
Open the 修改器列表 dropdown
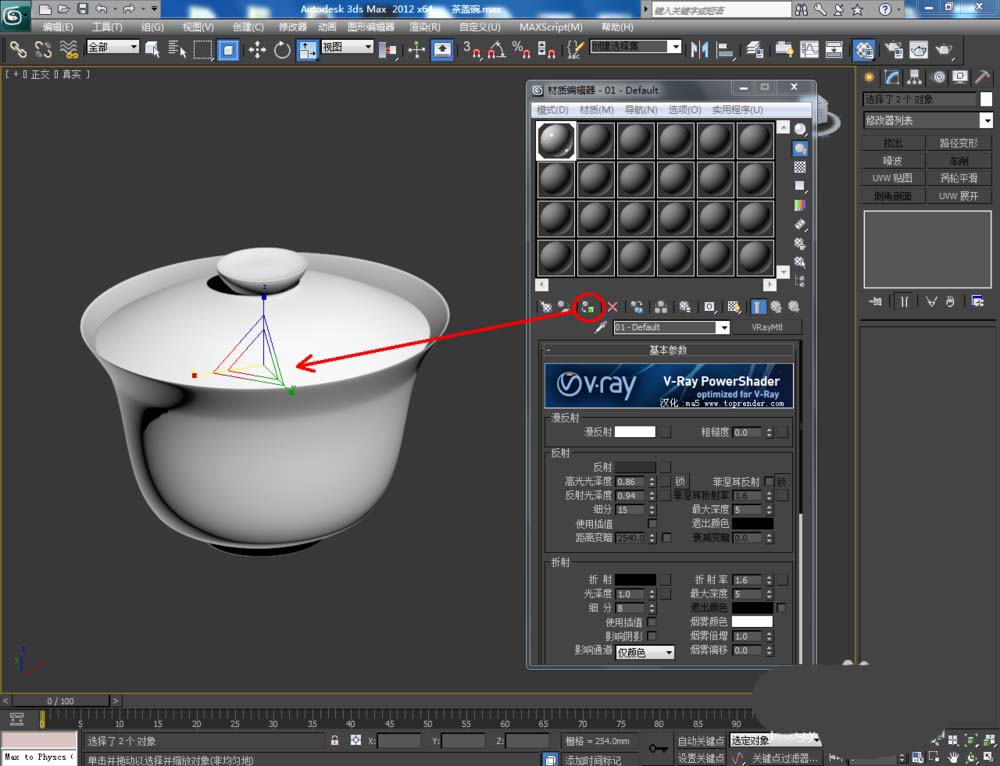coord(928,120)
